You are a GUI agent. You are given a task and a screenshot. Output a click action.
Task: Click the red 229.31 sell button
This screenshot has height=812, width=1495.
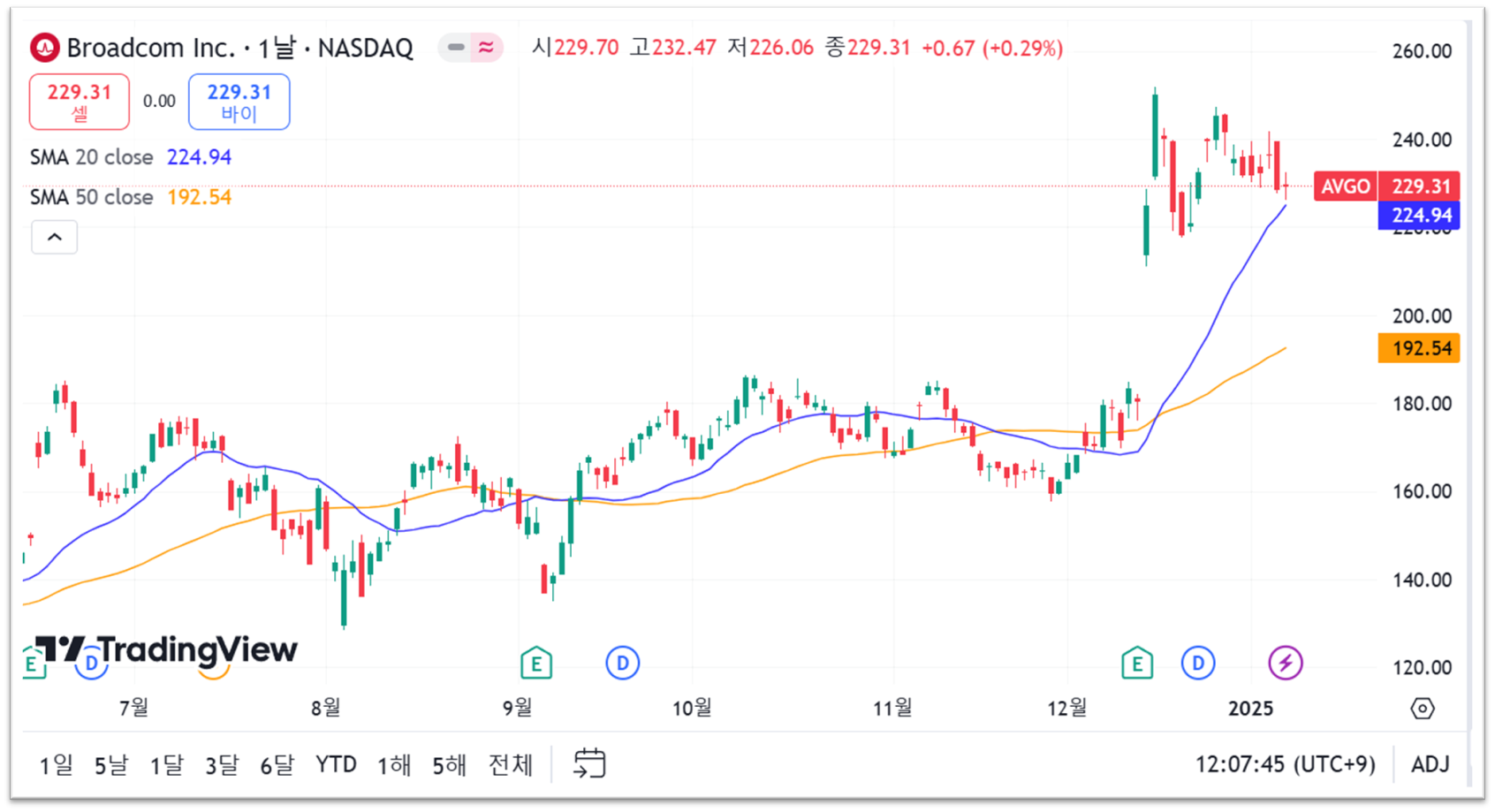tap(80, 102)
